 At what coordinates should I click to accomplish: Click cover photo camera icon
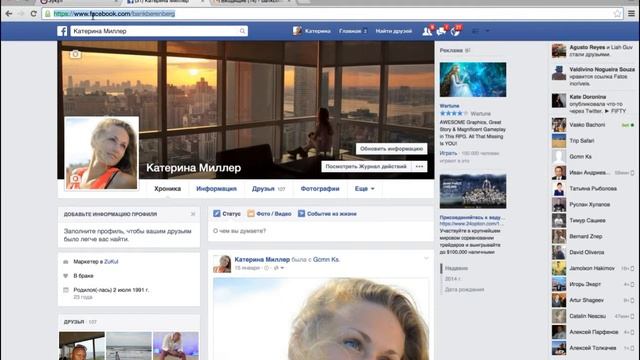coord(75,54)
